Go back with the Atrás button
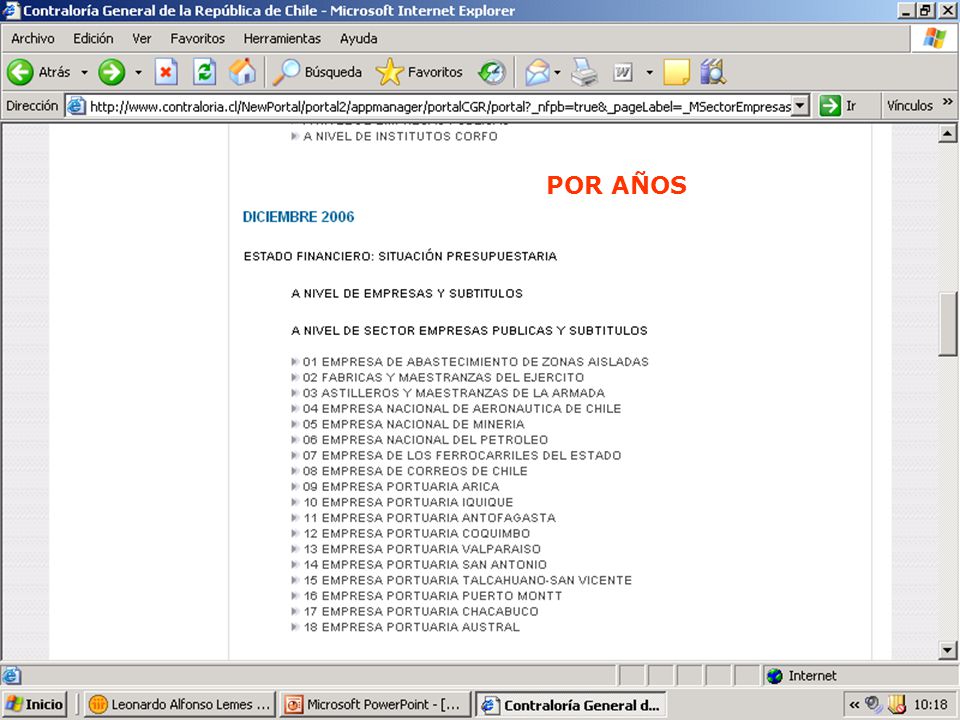This screenshot has width=960, height=720. [38, 72]
